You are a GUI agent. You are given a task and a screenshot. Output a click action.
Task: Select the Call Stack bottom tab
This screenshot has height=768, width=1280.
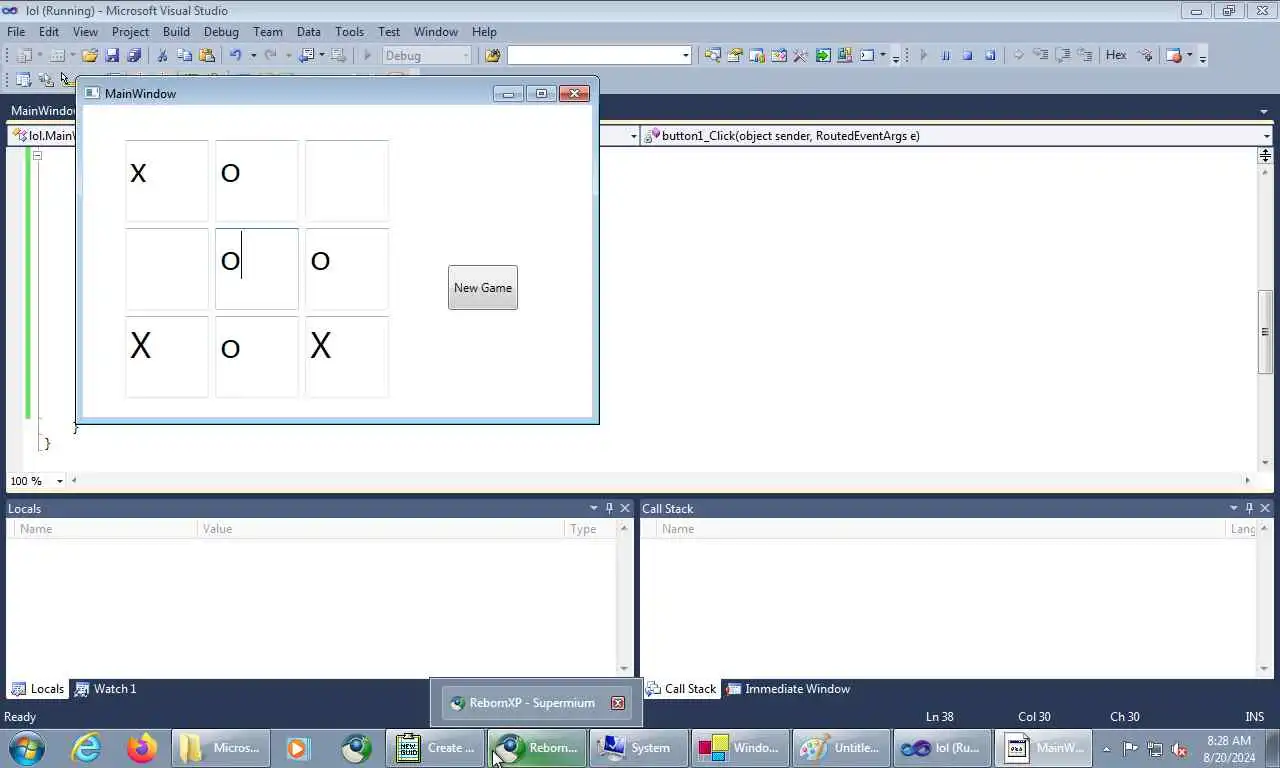(x=681, y=689)
